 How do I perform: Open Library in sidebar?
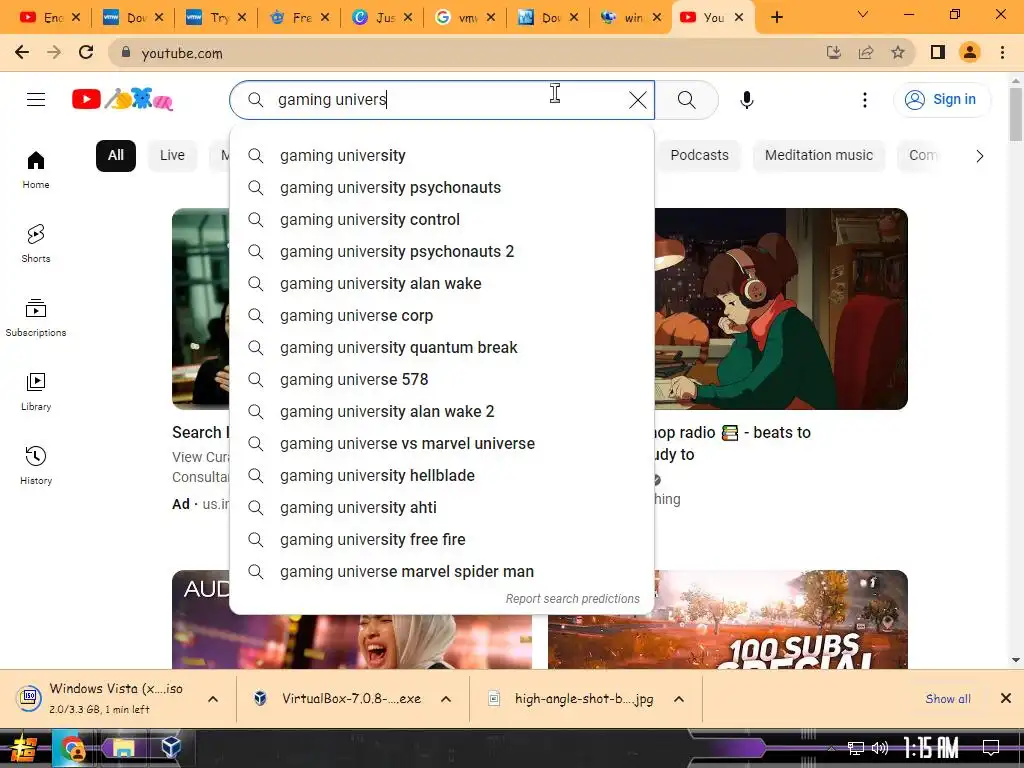tap(36, 392)
